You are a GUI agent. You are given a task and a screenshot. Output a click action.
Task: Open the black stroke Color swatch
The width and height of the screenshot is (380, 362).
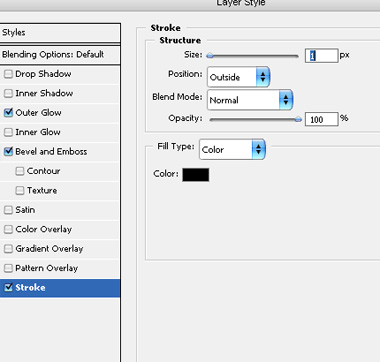coord(196,175)
